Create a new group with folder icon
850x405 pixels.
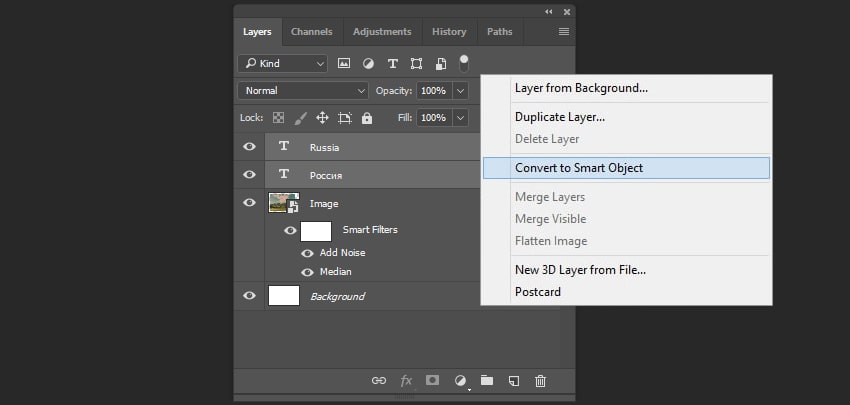pos(487,380)
